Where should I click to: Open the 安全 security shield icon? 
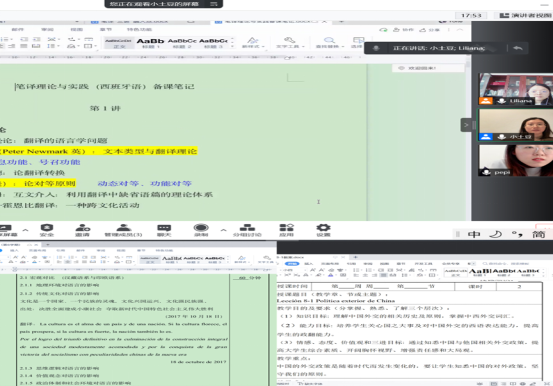coord(47,230)
